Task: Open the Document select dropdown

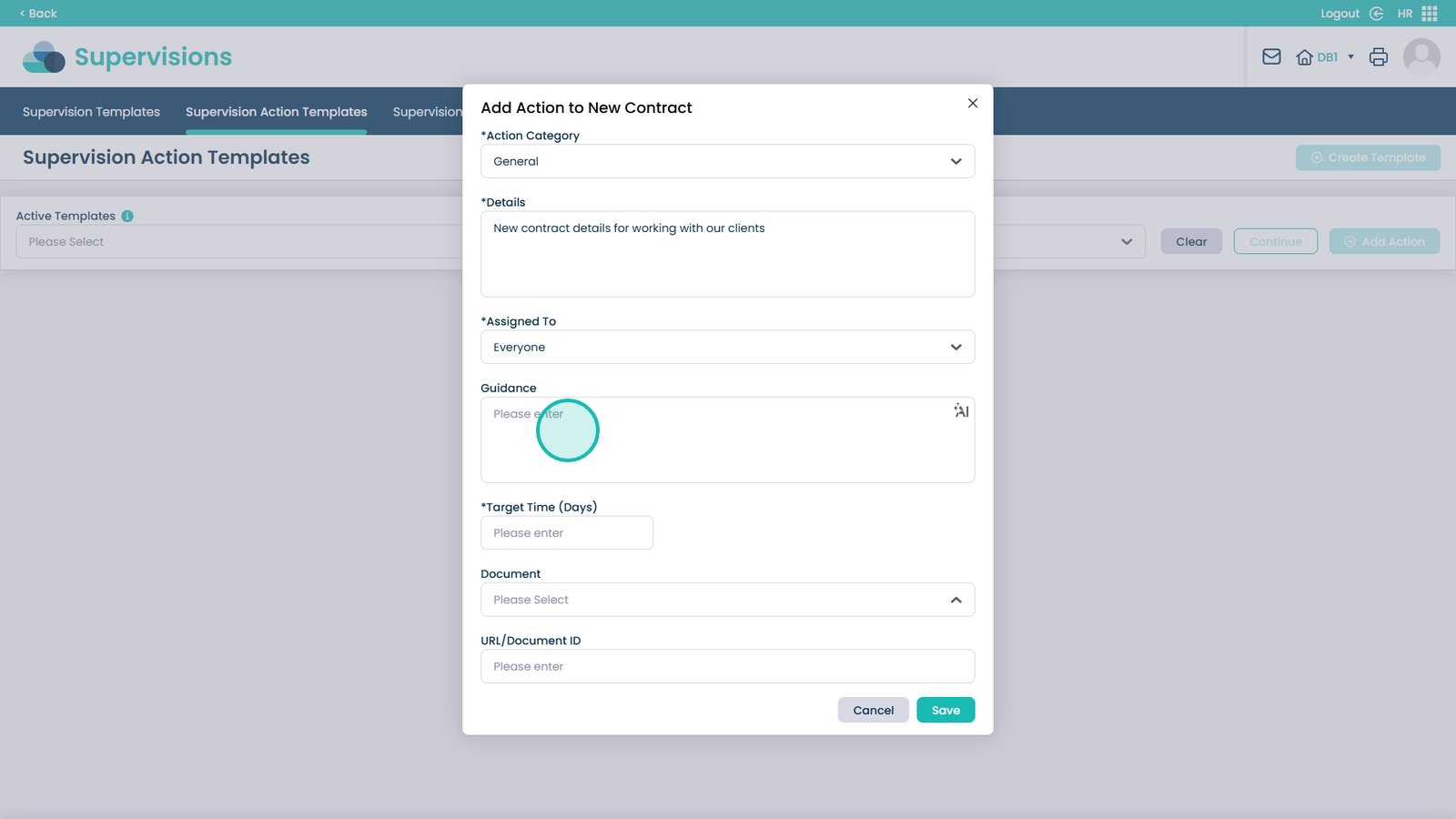Action: coord(727,600)
